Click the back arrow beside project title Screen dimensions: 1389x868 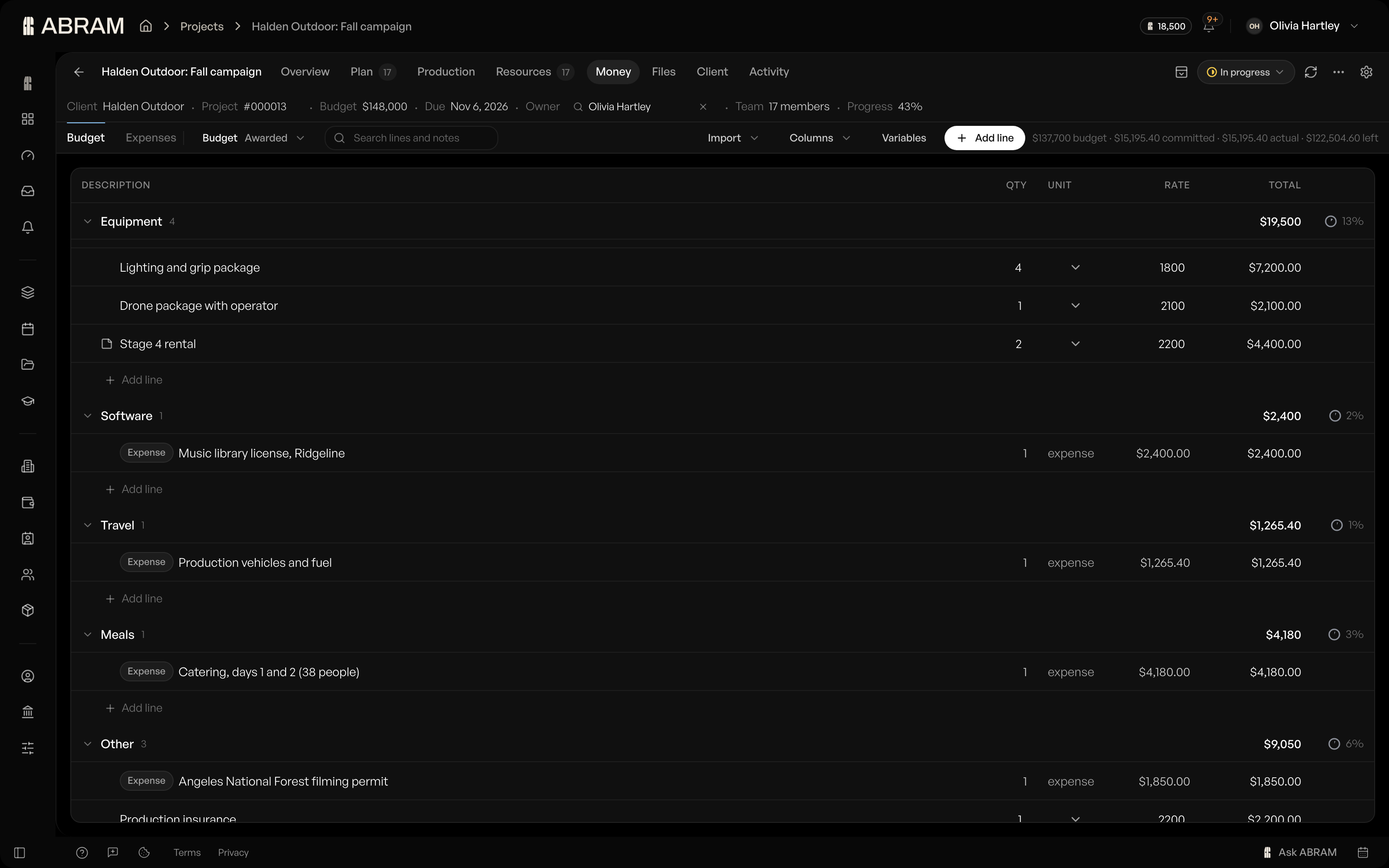pyautogui.click(x=79, y=72)
